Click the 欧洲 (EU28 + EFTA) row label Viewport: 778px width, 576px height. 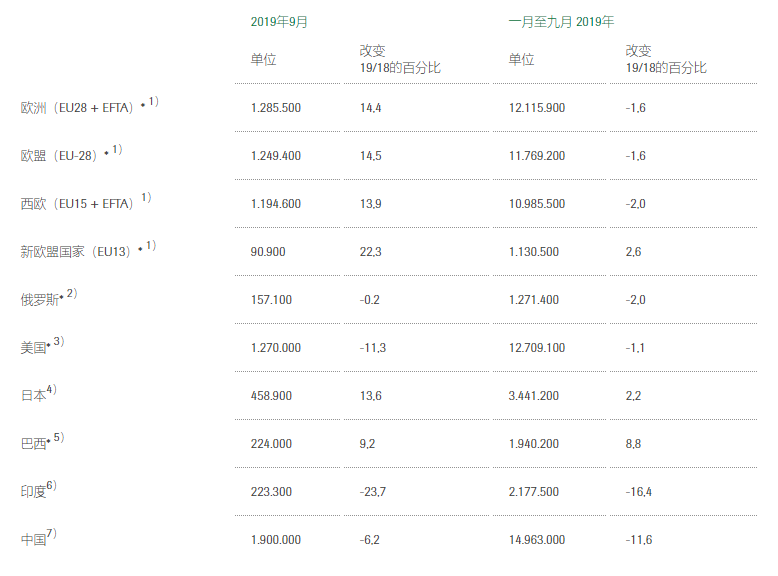(77, 108)
